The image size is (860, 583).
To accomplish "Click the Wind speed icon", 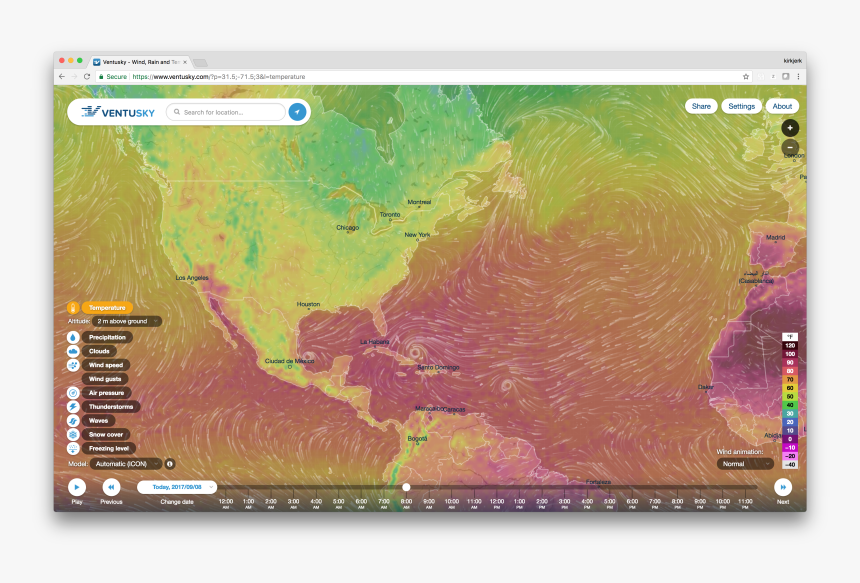I will (x=73, y=365).
